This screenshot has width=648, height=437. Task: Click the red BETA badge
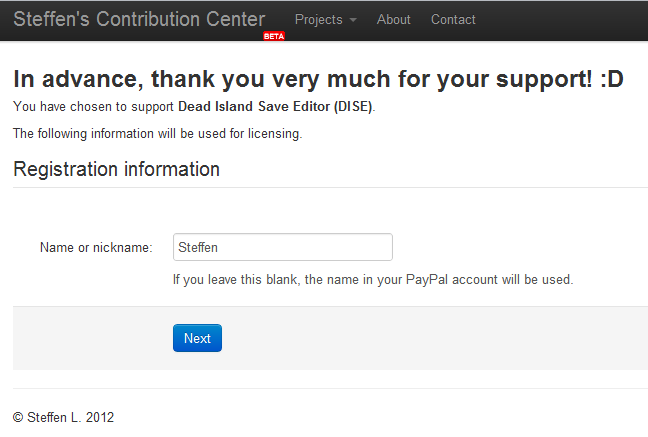(x=274, y=36)
